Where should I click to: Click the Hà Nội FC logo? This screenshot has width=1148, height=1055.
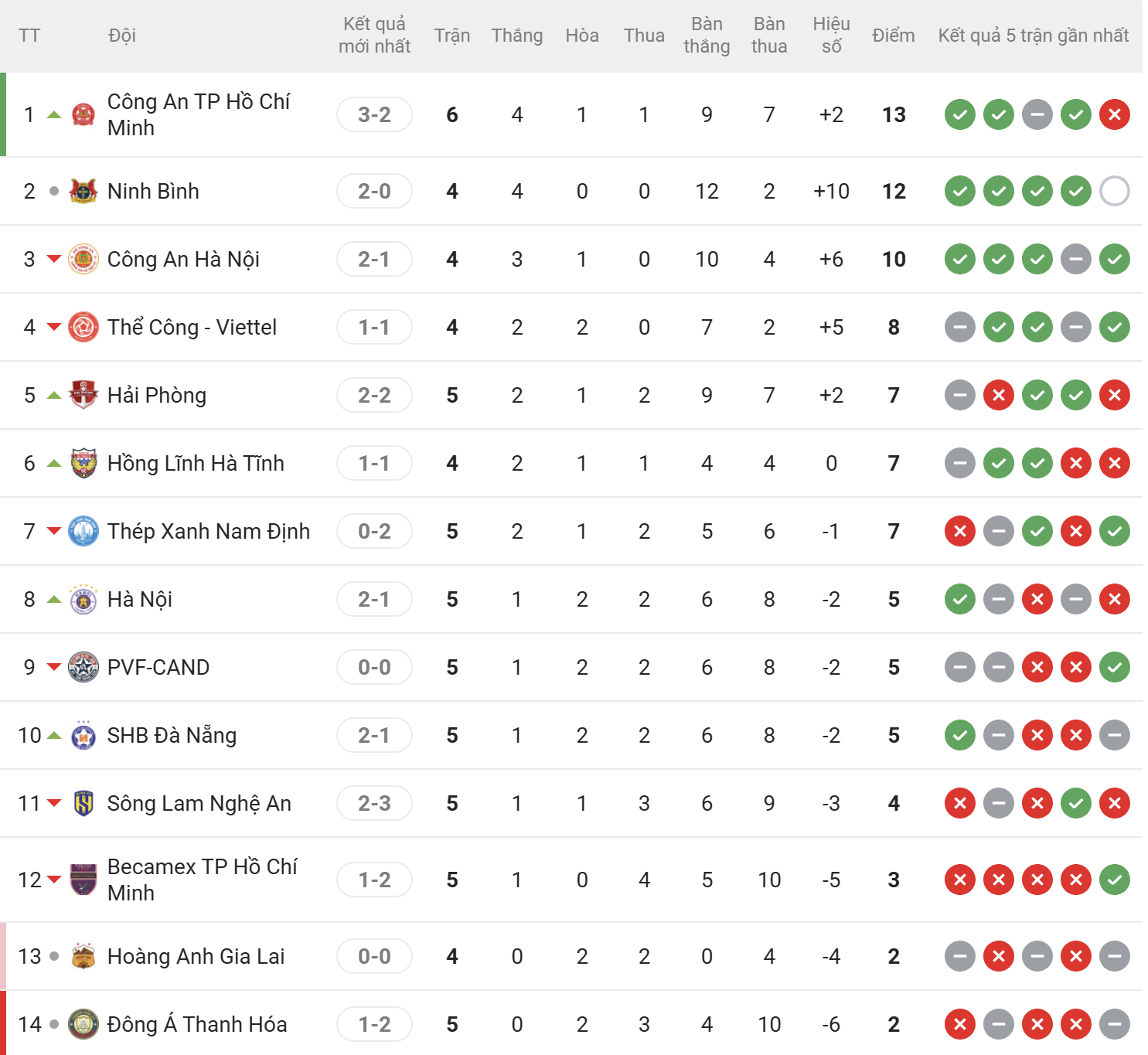pos(83,599)
